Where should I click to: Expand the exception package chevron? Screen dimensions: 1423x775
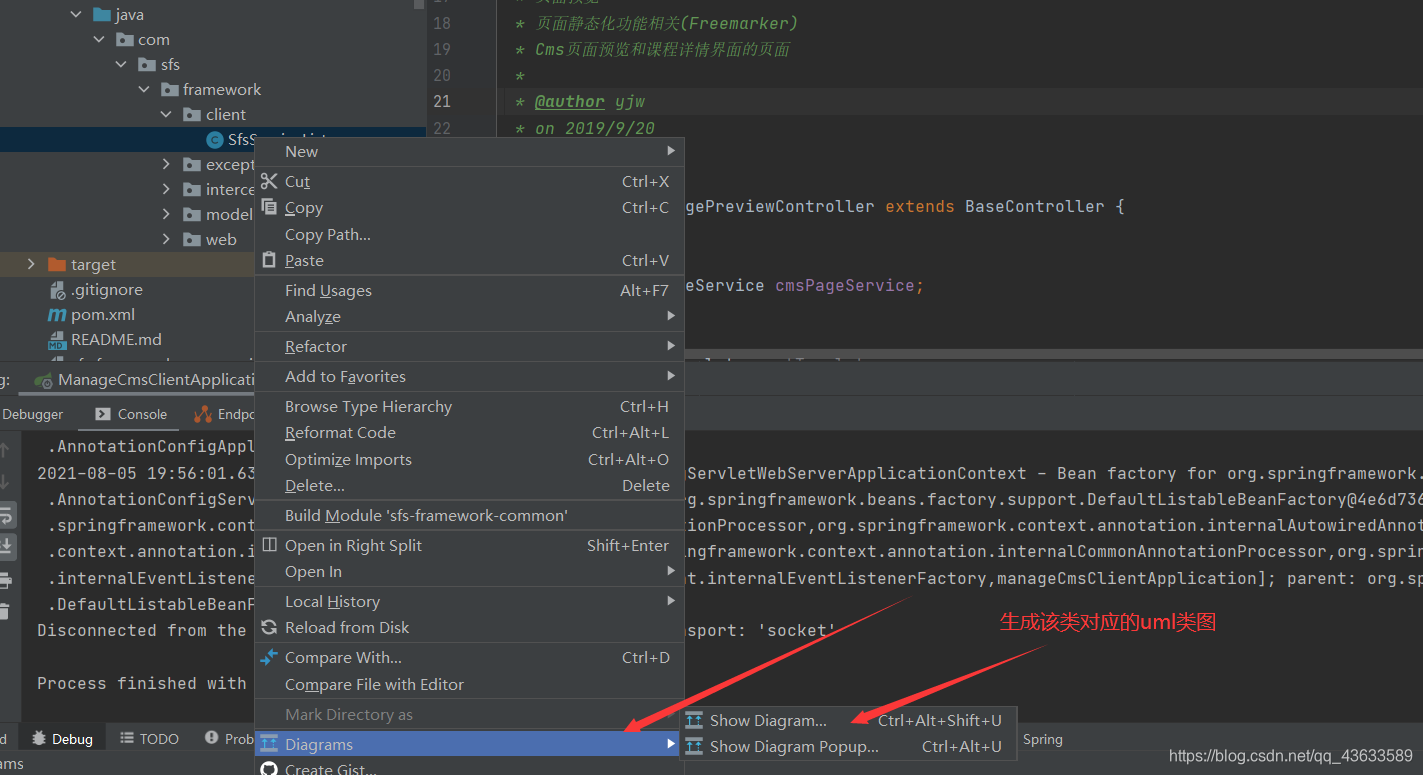click(166, 164)
